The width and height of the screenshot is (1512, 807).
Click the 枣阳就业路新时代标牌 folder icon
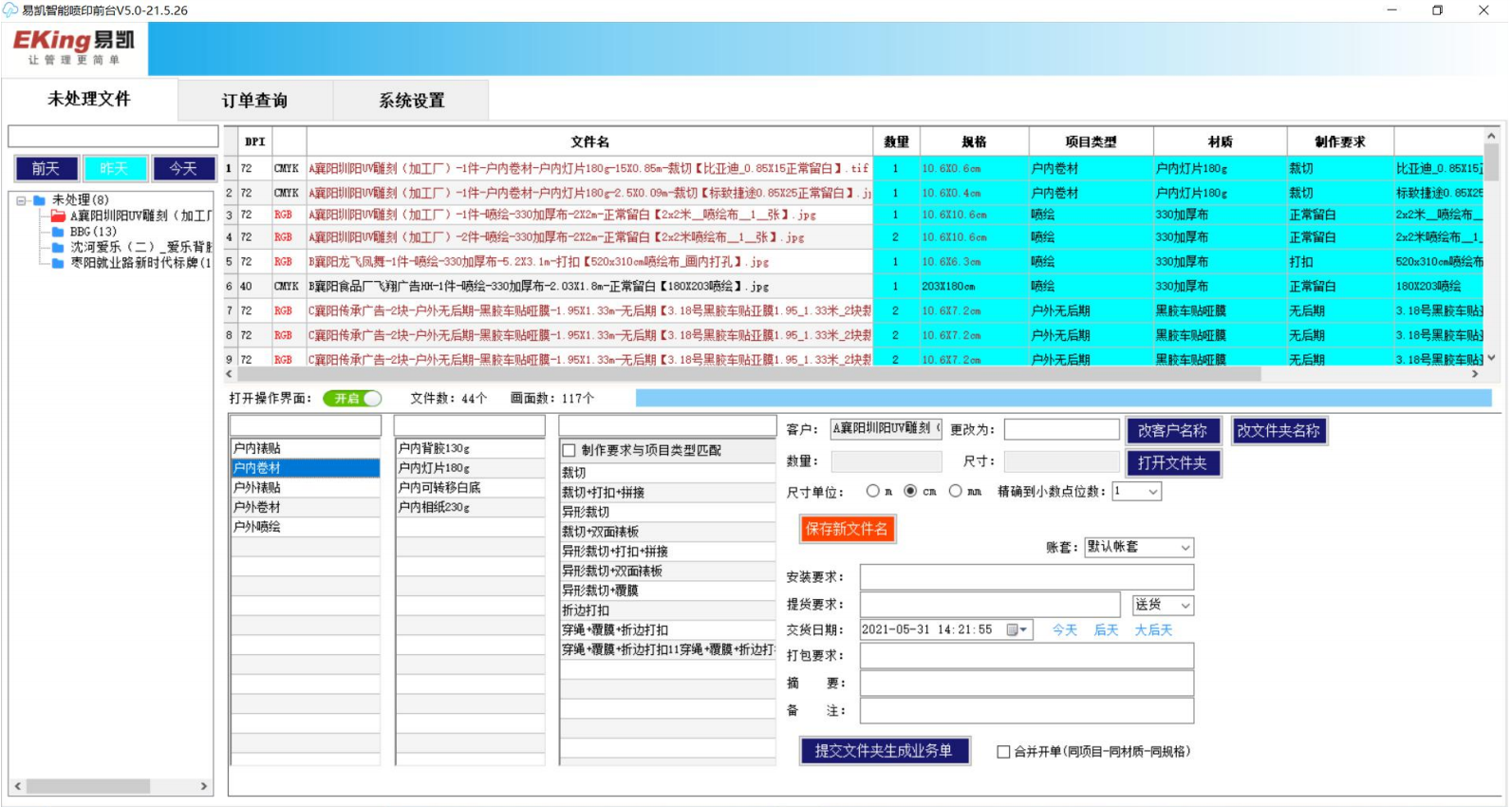(58, 263)
